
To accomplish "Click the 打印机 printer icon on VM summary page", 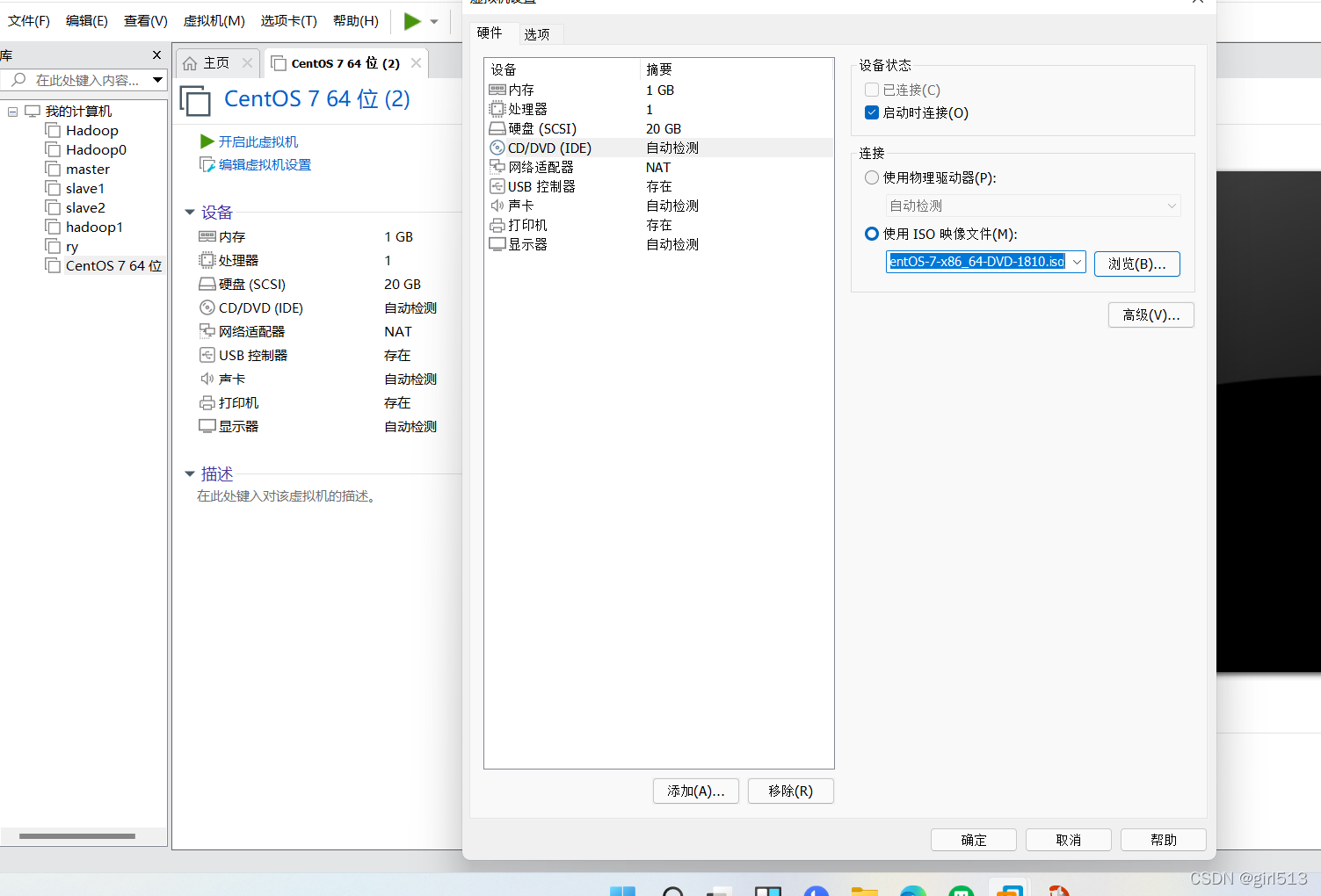I will coord(207,402).
